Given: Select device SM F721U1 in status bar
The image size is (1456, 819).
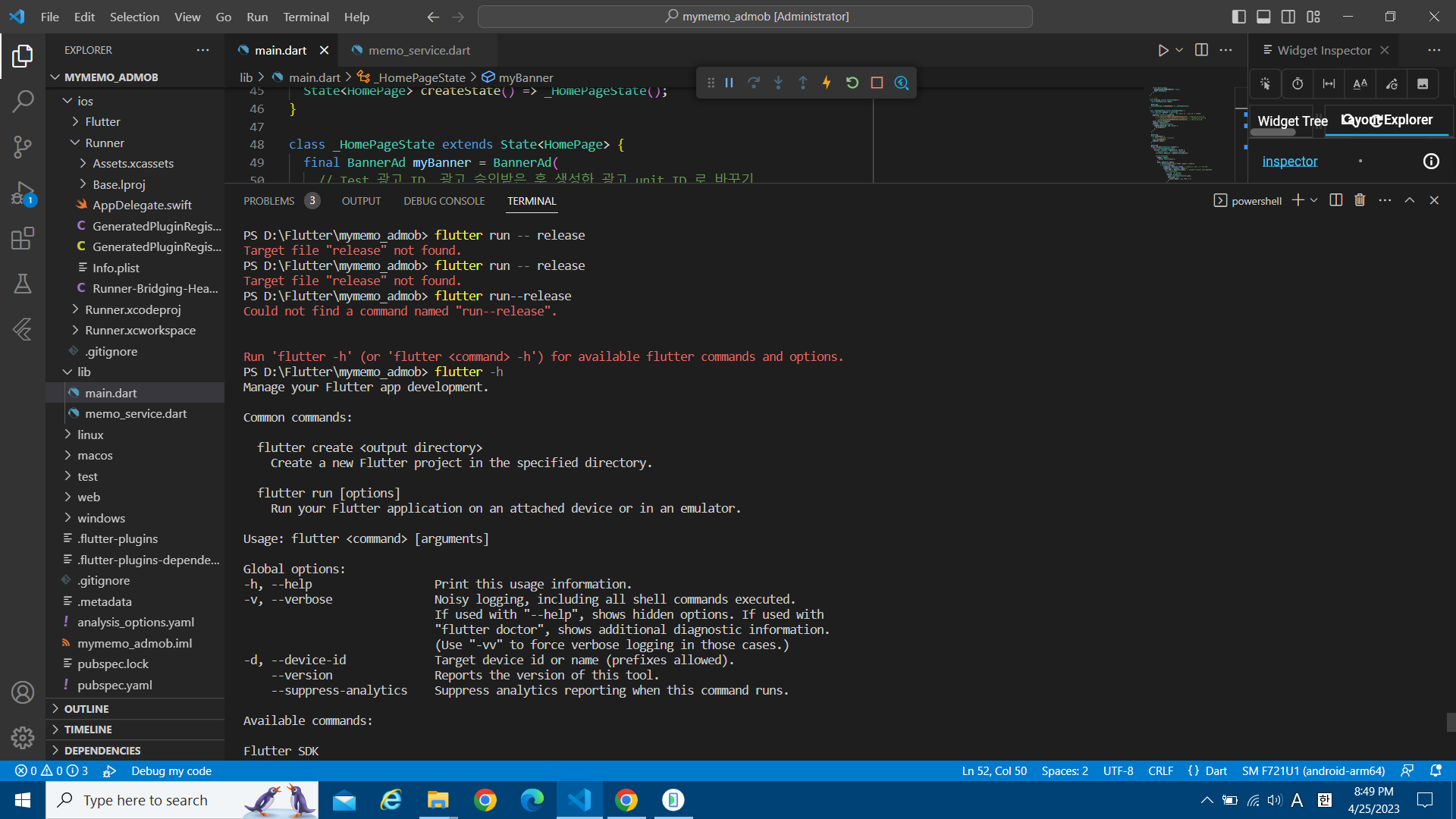Looking at the screenshot, I should 1313,770.
